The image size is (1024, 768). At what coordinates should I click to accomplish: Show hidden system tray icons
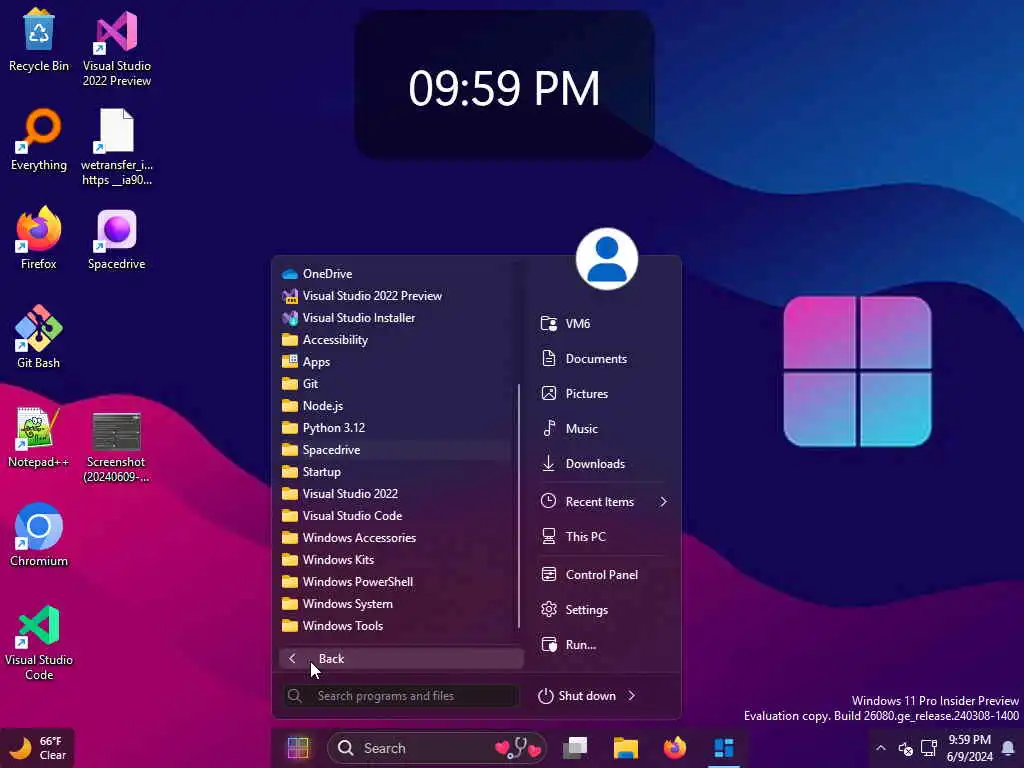[x=881, y=748]
